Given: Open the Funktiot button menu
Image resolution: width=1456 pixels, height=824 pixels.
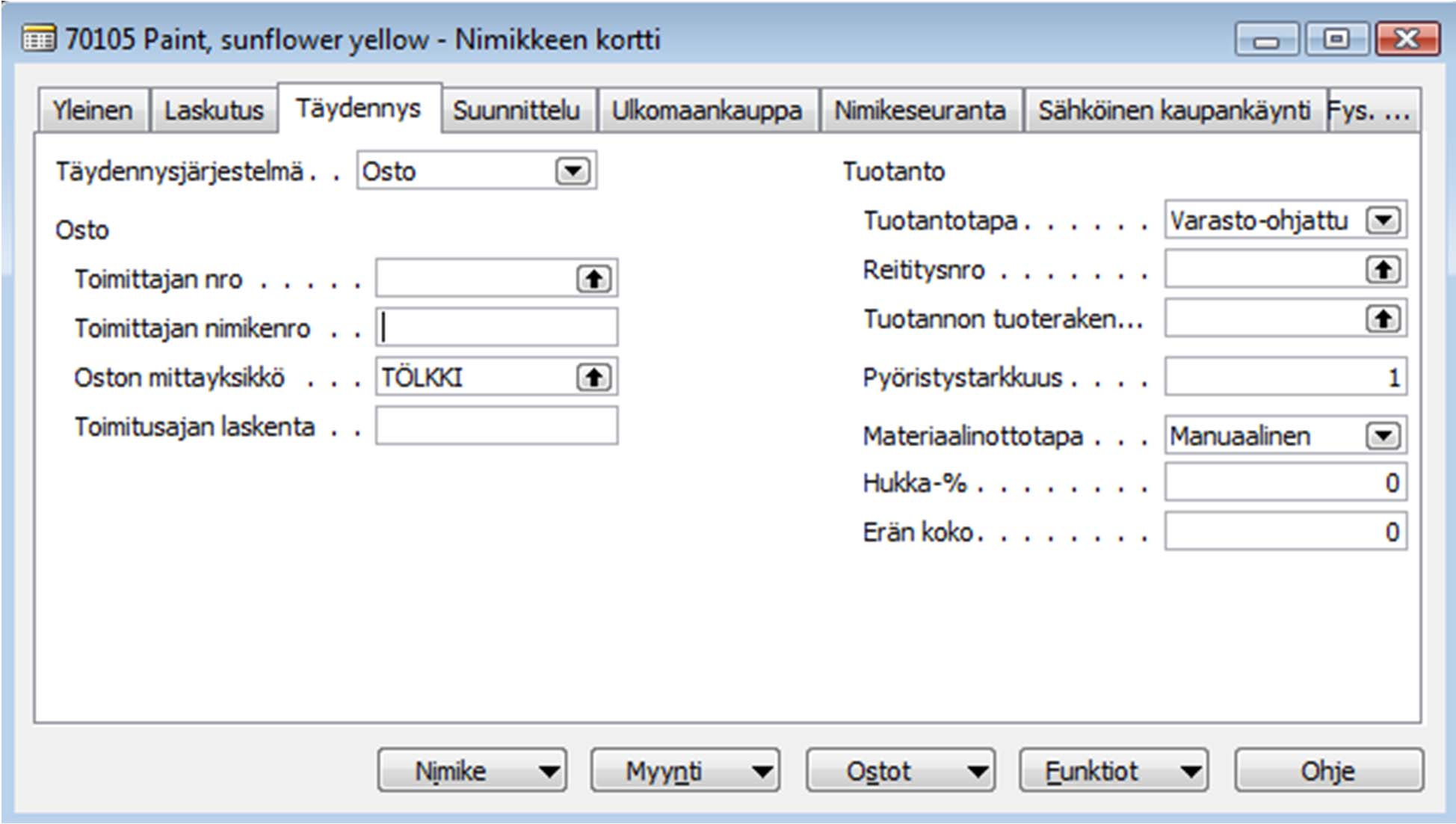Looking at the screenshot, I should click(x=1114, y=770).
